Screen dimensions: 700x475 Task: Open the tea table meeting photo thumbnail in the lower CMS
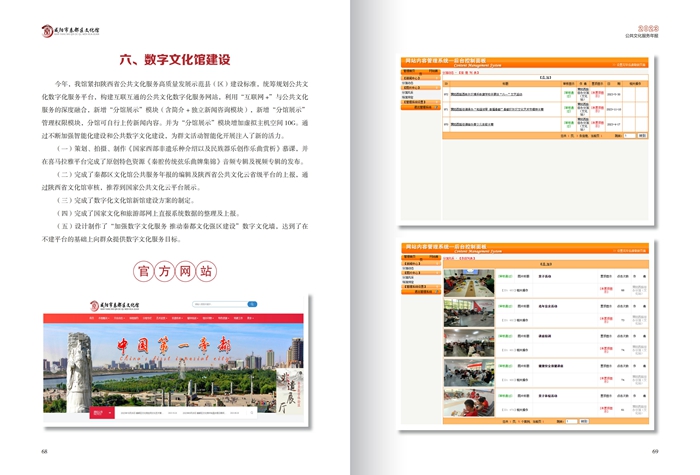point(469,283)
